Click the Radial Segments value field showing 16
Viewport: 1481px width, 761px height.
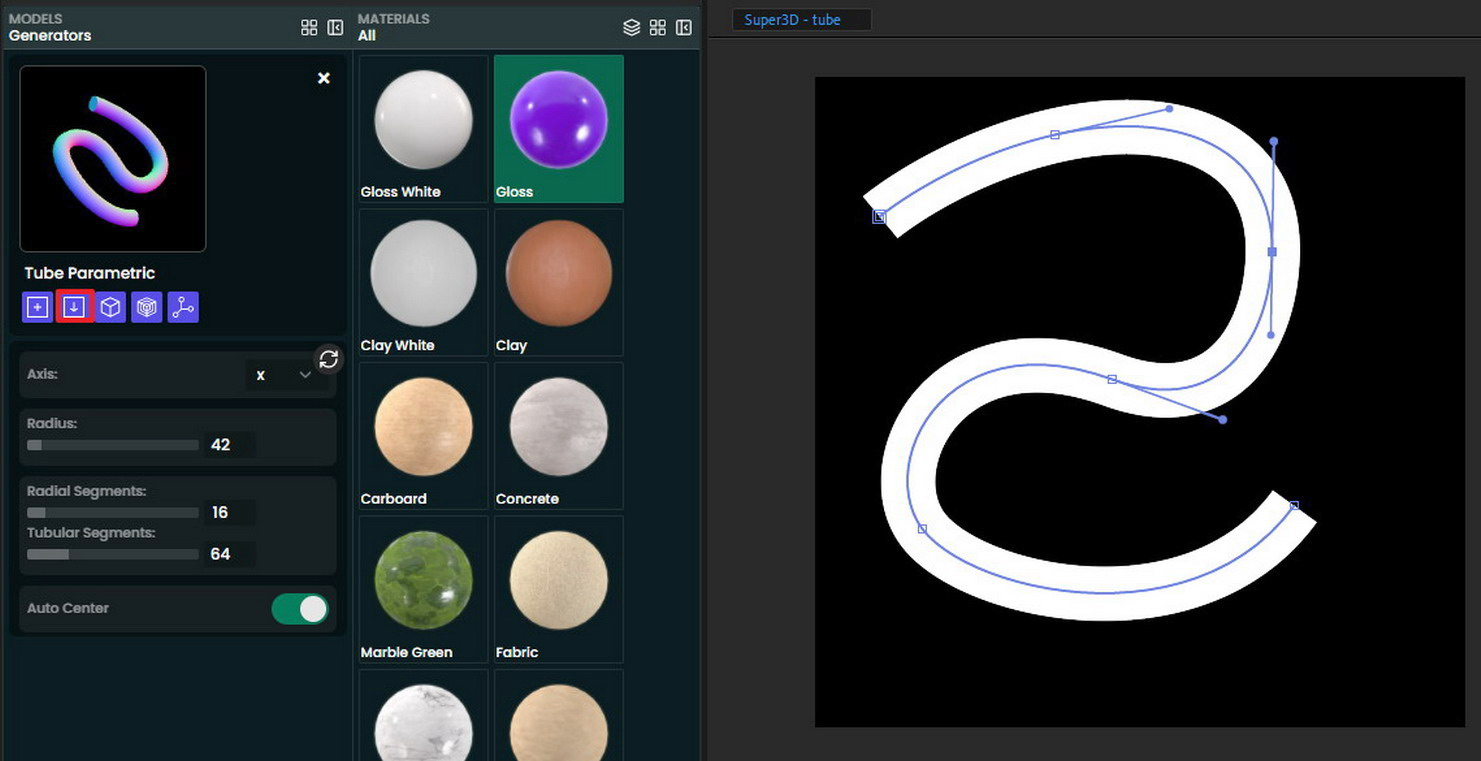point(230,513)
